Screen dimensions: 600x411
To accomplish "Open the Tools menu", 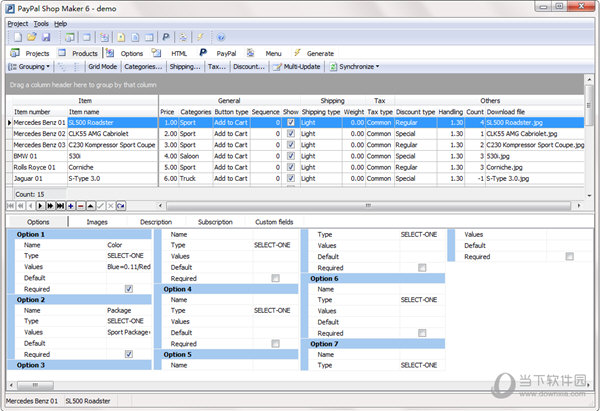I will pyautogui.click(x=41, y=24).
